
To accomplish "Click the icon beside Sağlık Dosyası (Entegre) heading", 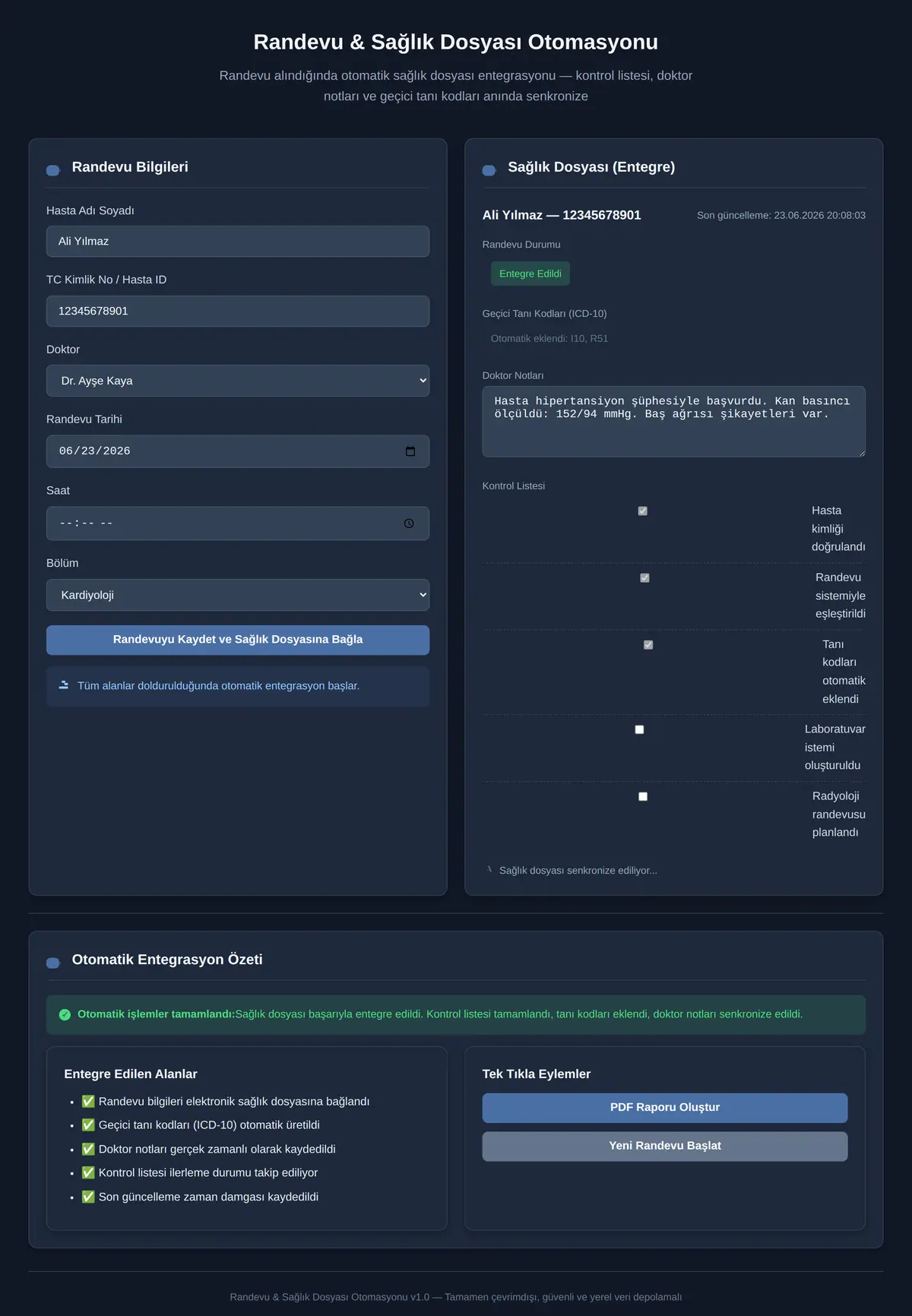I will tap(489, 170).
